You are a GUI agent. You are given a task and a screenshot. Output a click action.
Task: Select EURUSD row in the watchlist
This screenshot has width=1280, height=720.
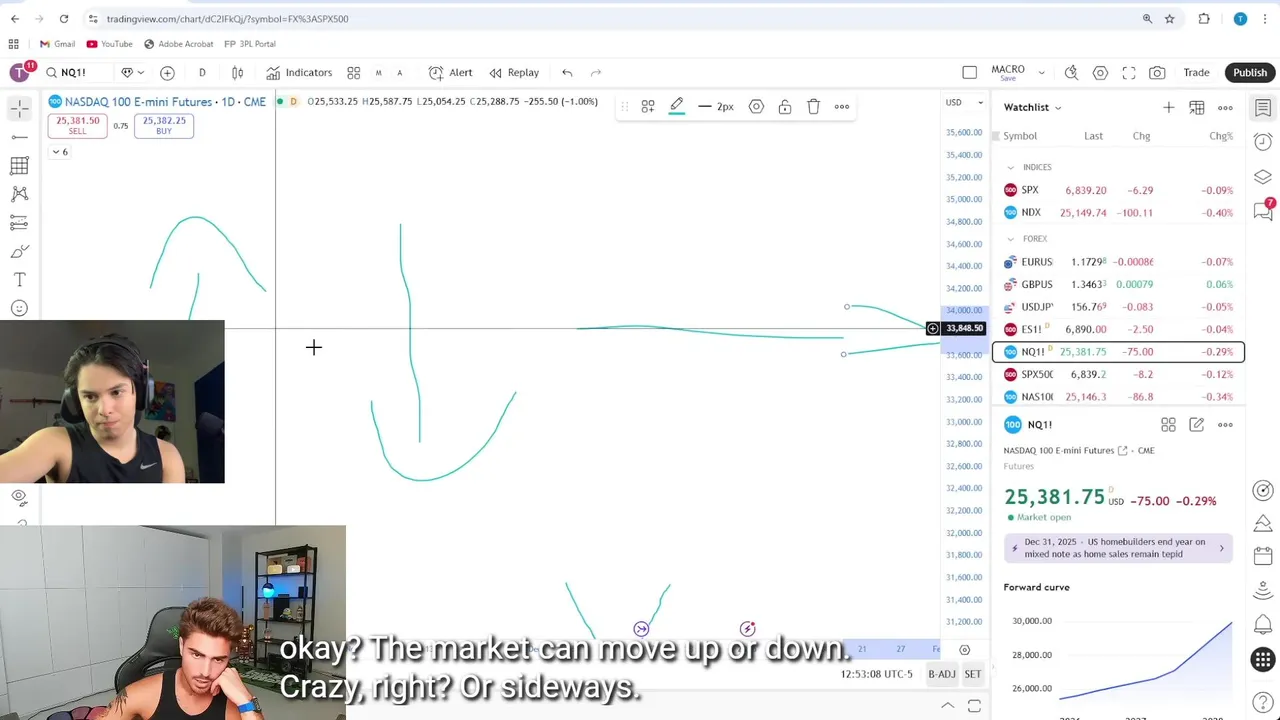1118,262
